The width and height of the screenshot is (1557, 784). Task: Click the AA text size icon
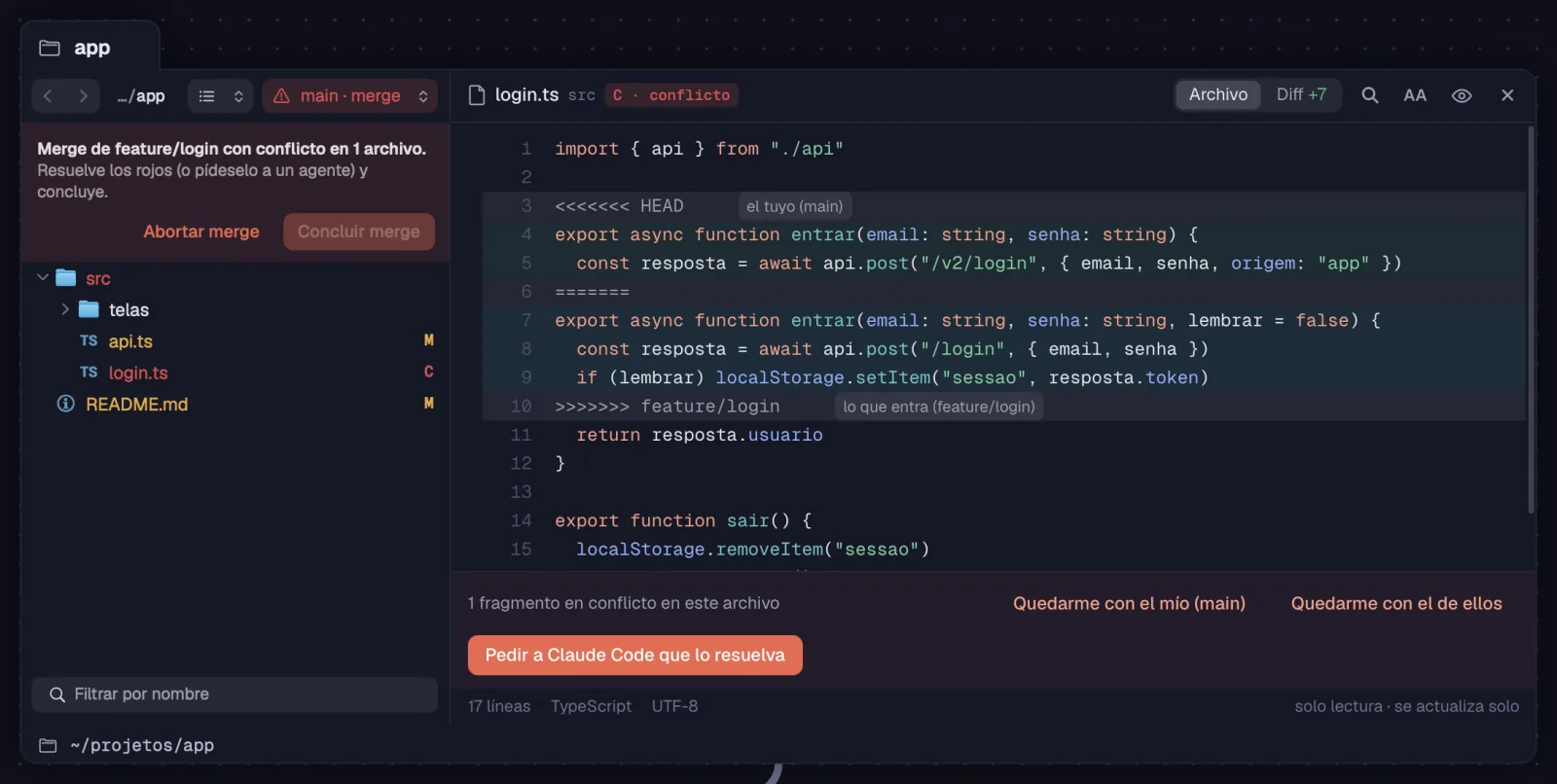click(1415, 95)
